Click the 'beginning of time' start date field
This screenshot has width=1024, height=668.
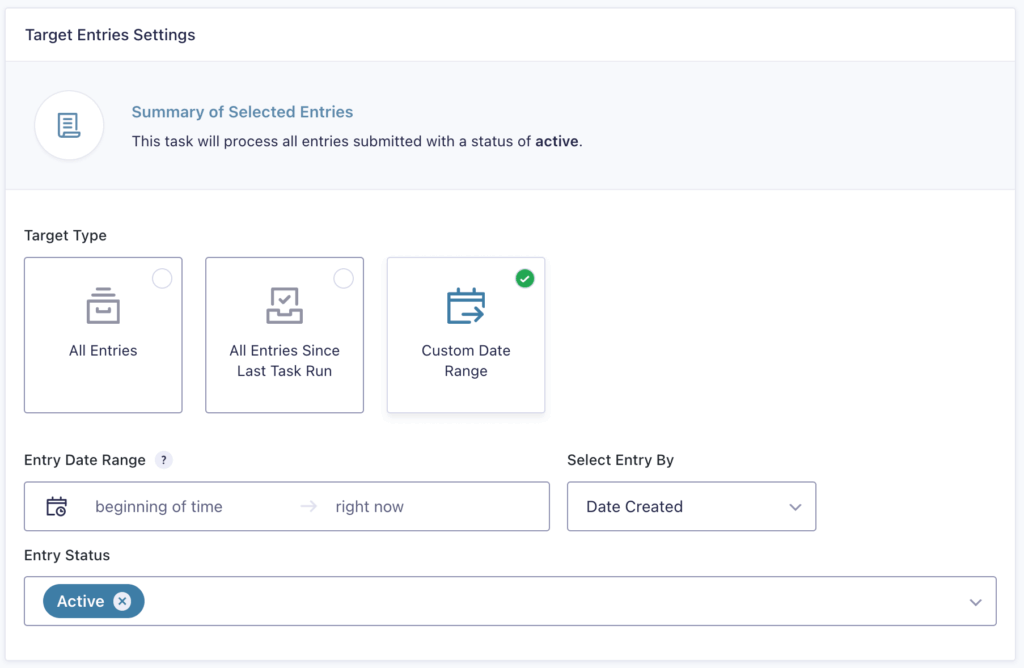pyautogui.click(x=159, y=507)
